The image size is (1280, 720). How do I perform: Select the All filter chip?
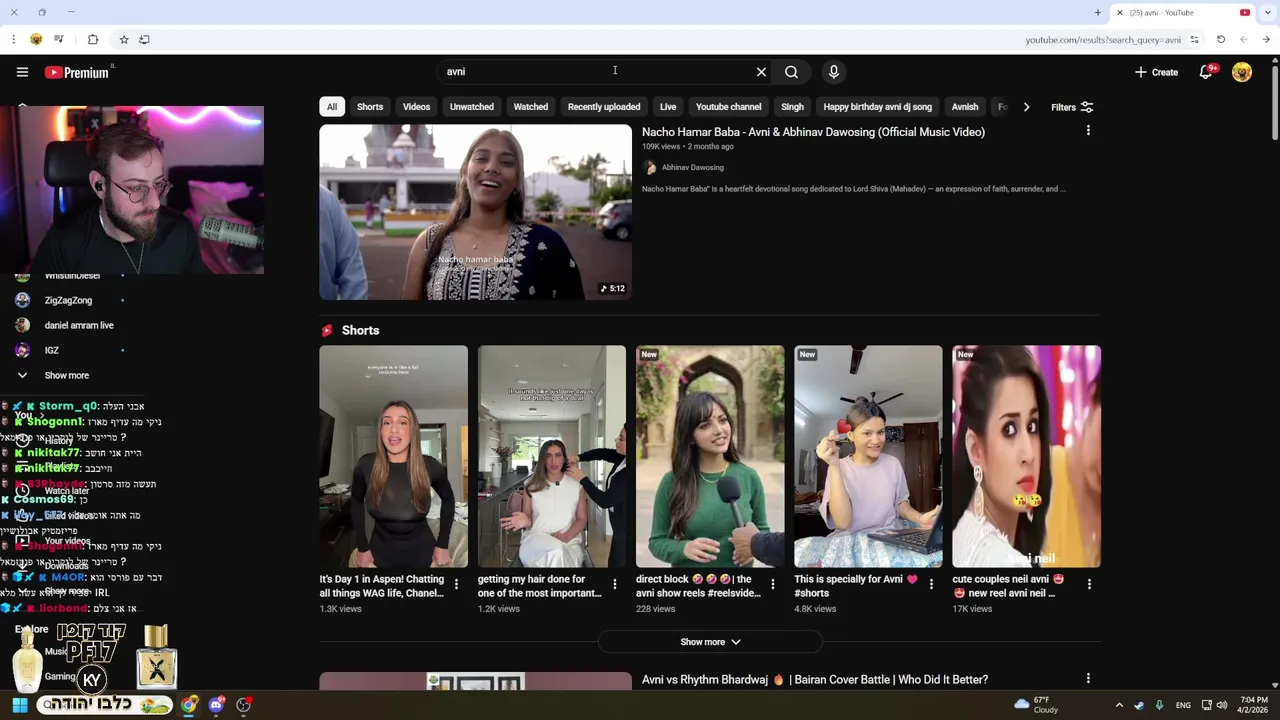coord(331,107)
